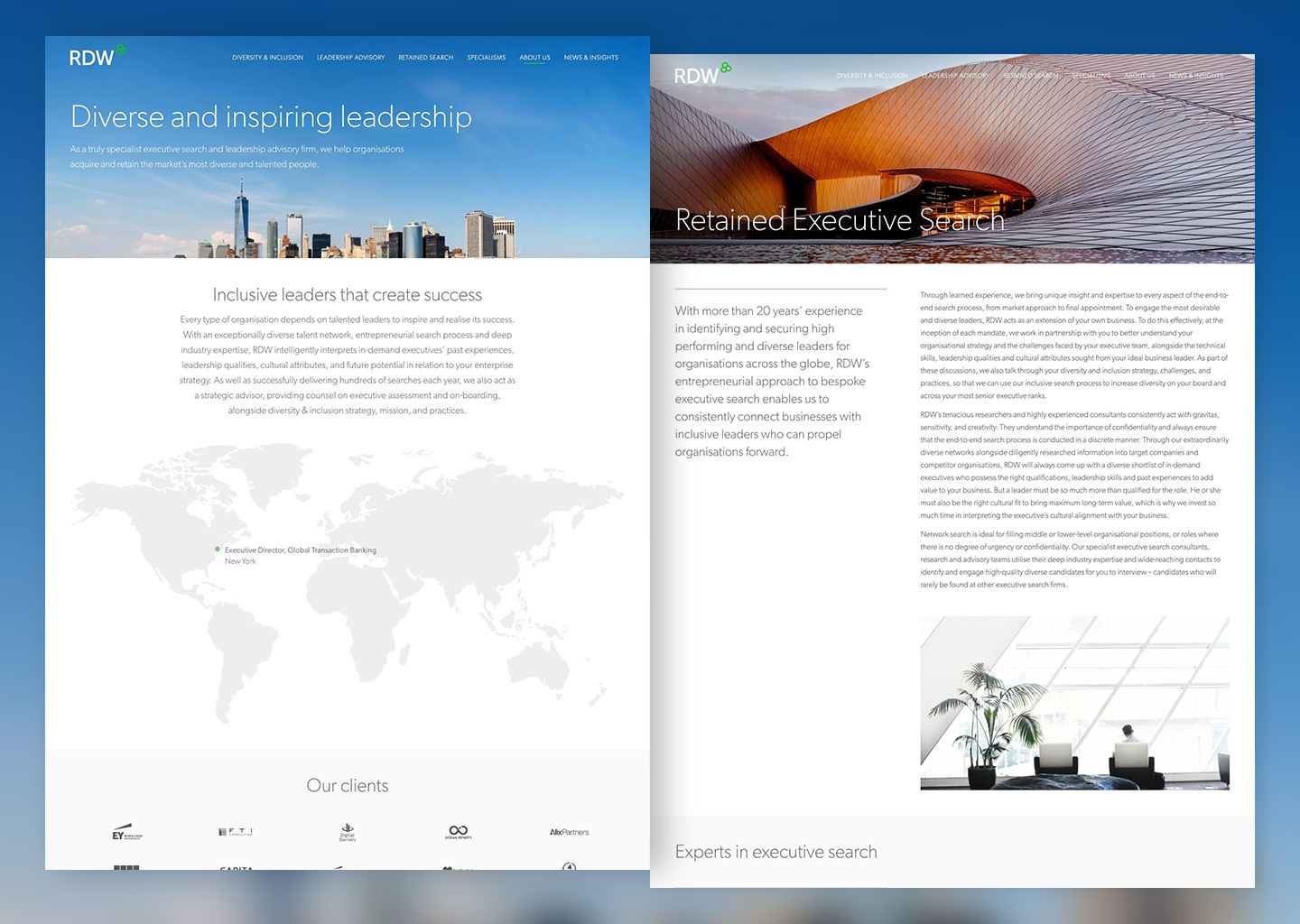Click the underlined About Us nav item
Image resolution: width=1300 pixels, height=924 pixels.
pyautogui.click(x=534, y=58)
